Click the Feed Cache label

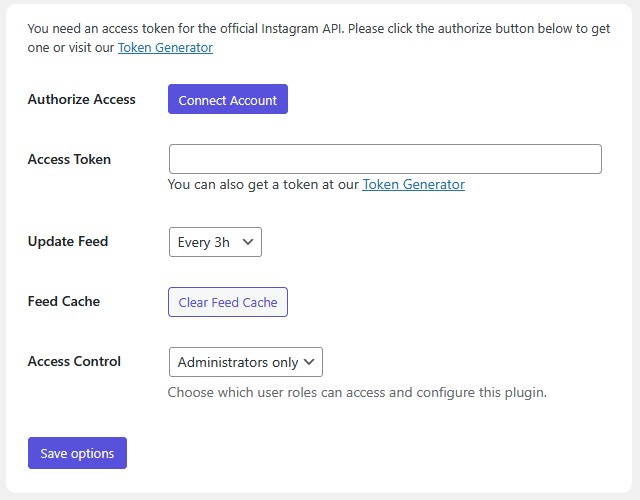[x=63, y=301]
